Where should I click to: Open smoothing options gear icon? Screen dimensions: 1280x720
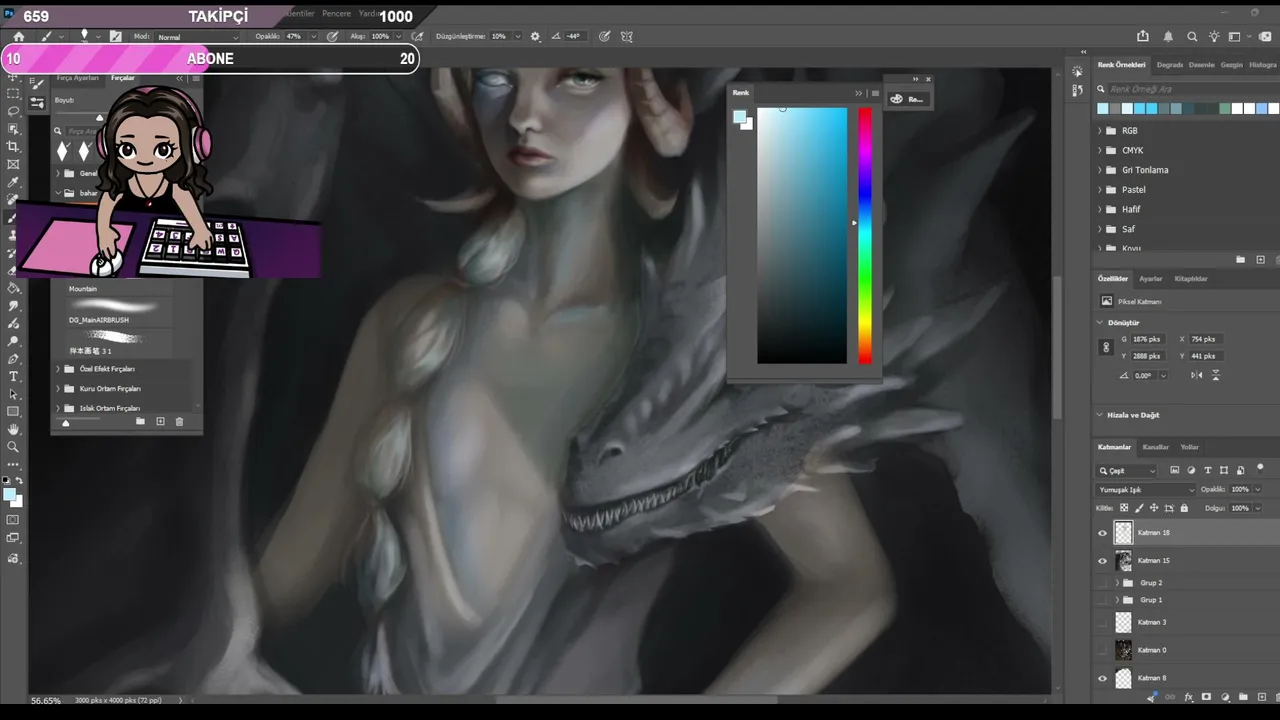[535, 36]
